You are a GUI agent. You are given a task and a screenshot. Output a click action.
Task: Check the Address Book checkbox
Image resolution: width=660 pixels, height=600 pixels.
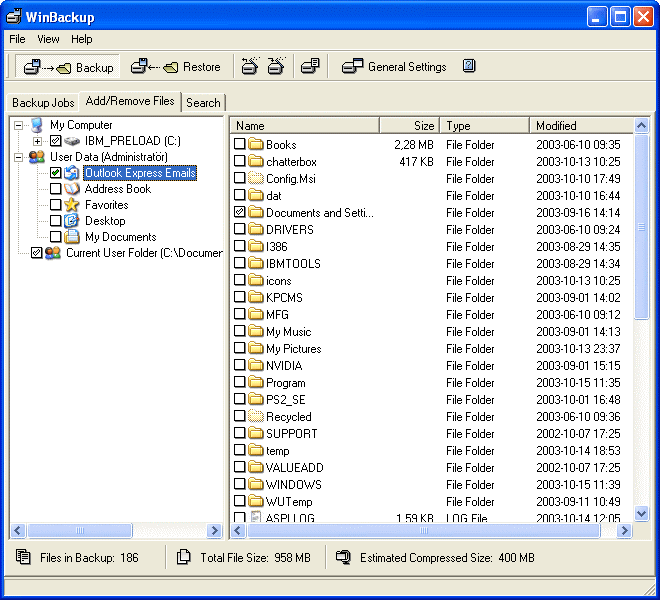[55, 189]
